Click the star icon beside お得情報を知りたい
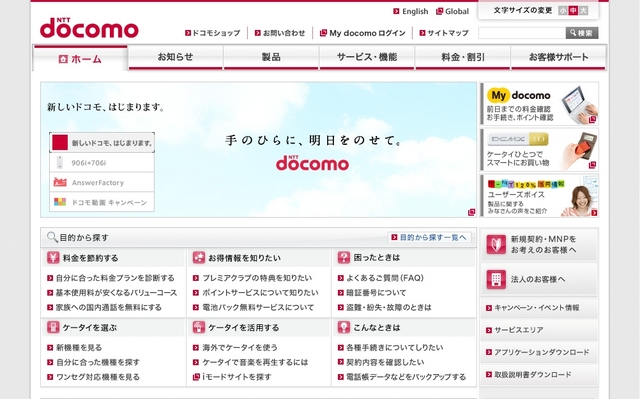 (199, 258)
